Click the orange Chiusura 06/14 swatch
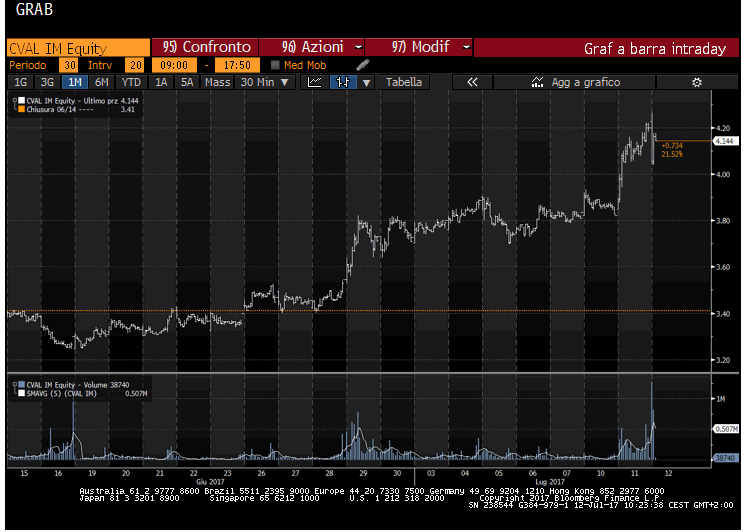This screenshot has width=744, height=532. (21, 109)
